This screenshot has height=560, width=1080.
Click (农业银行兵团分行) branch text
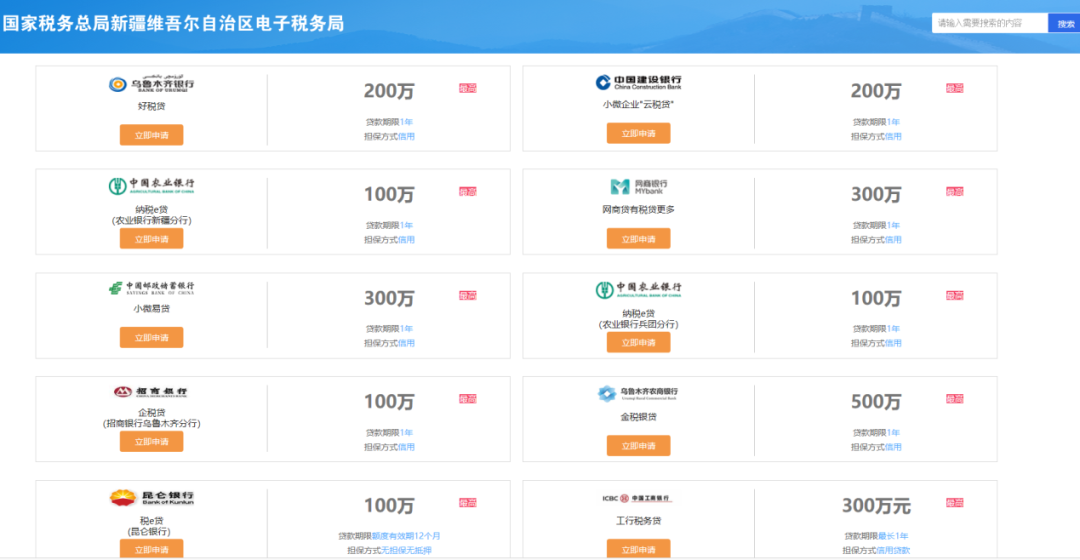tap(638, 324)
